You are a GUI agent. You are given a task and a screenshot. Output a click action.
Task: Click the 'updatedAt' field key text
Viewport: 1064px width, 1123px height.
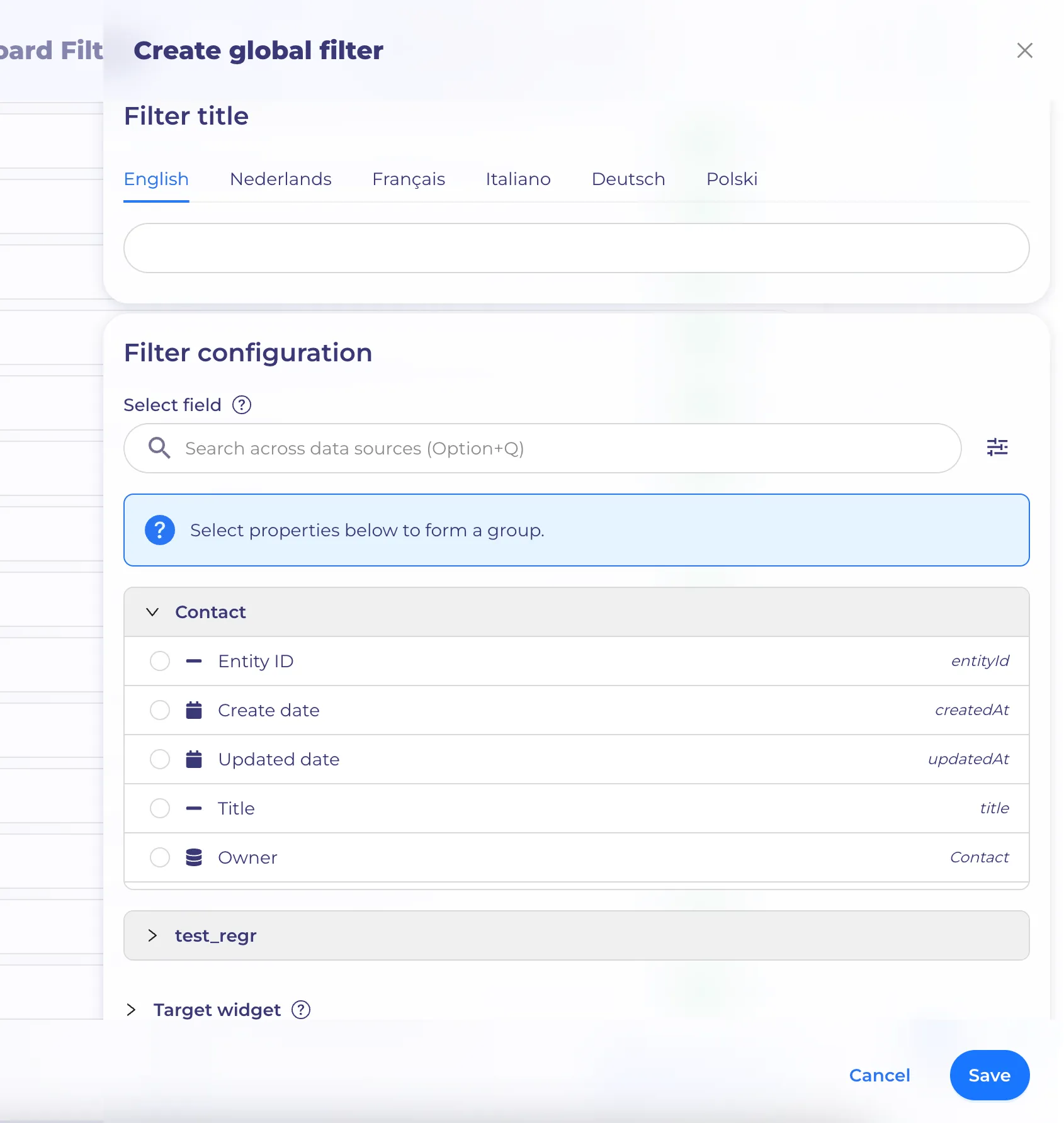click(968, 759)
